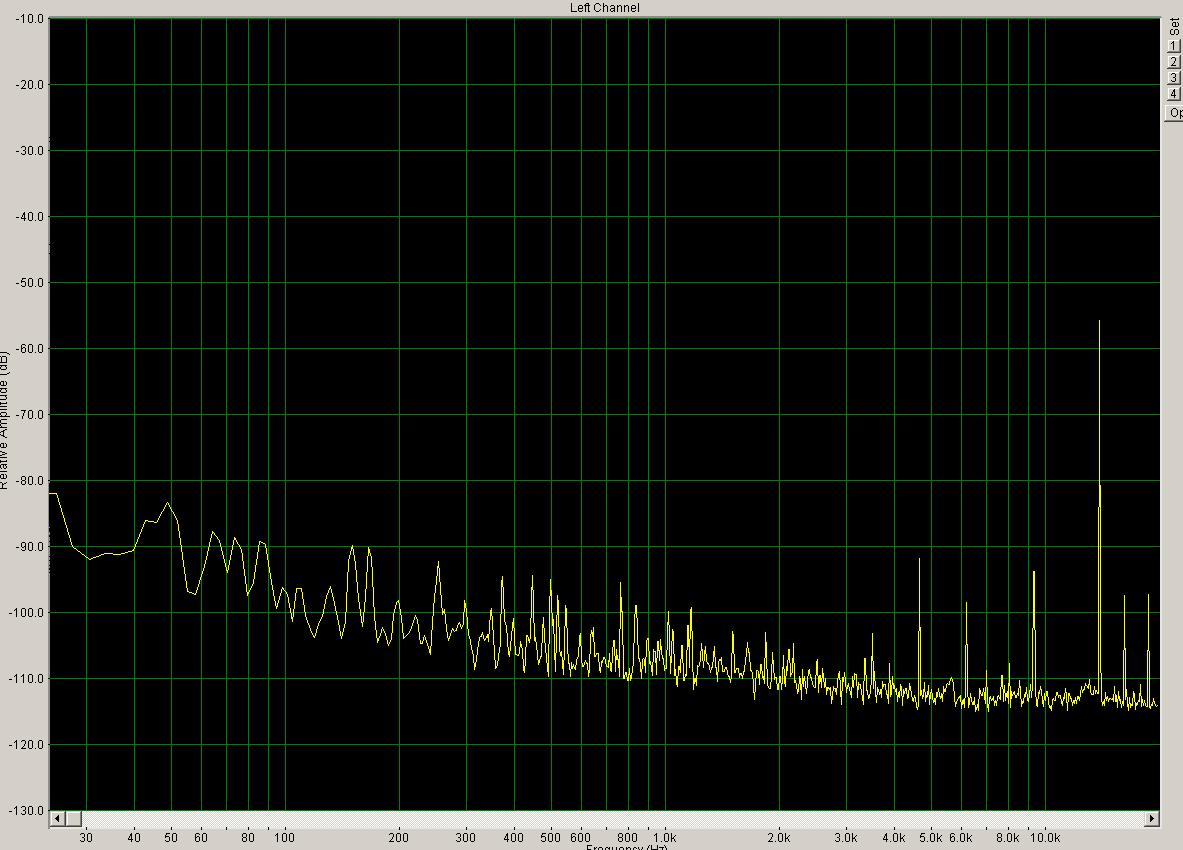The height and width of the screenshot is (850, 1183).
Task: Click the 5.0k frequency label
Action: [931, 837]
